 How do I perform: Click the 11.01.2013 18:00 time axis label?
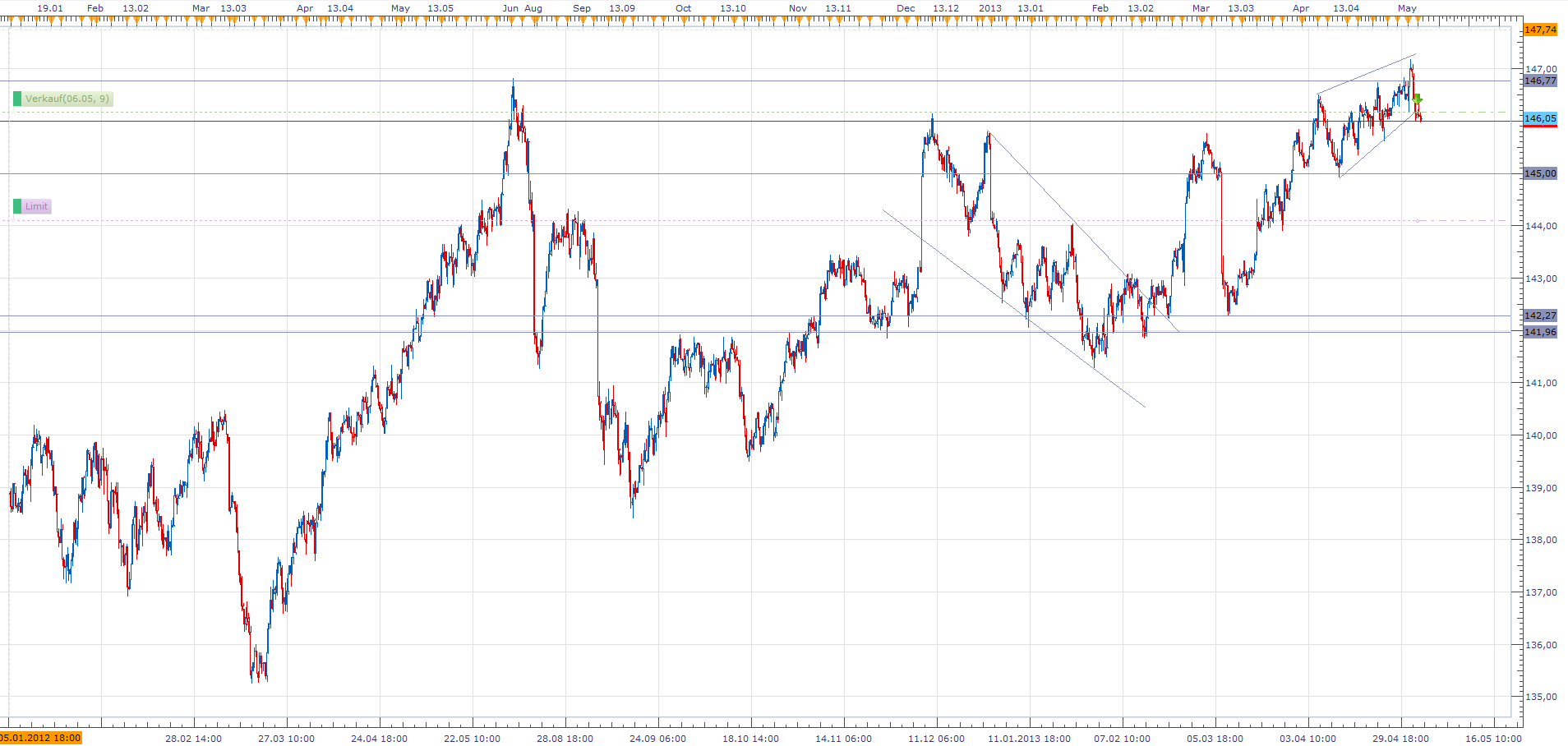(1029, 738)
